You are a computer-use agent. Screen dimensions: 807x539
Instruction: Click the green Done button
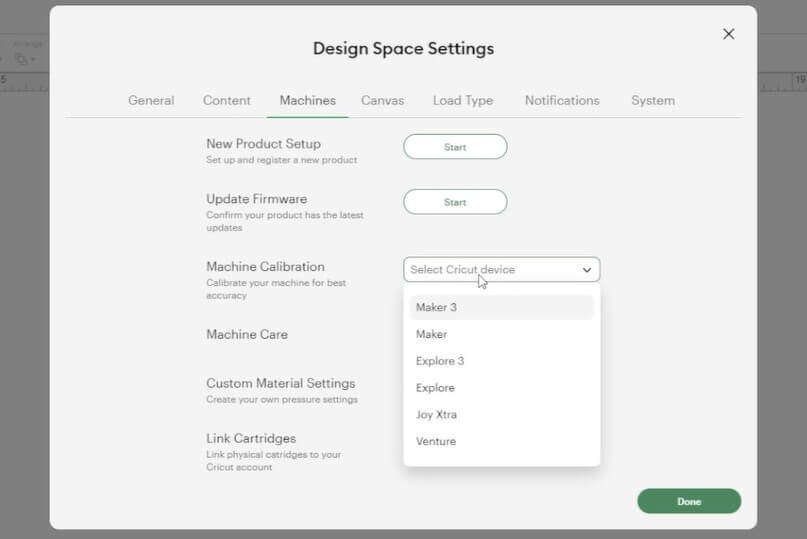click(689, 501)
